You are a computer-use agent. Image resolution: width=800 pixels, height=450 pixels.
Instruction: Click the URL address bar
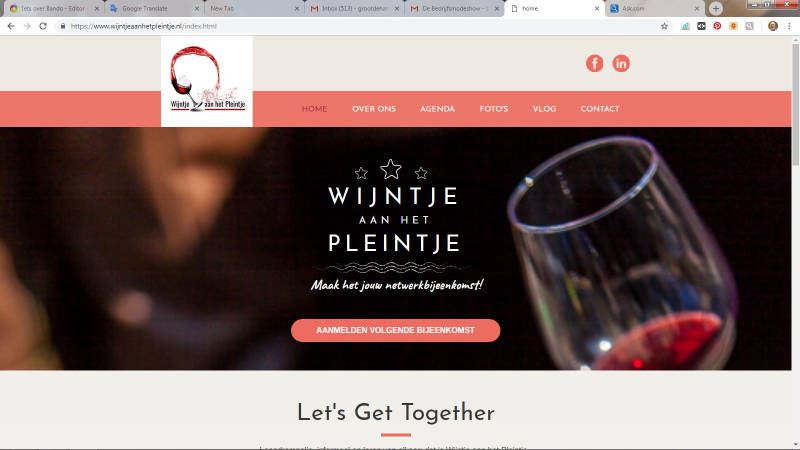(357, 26)
